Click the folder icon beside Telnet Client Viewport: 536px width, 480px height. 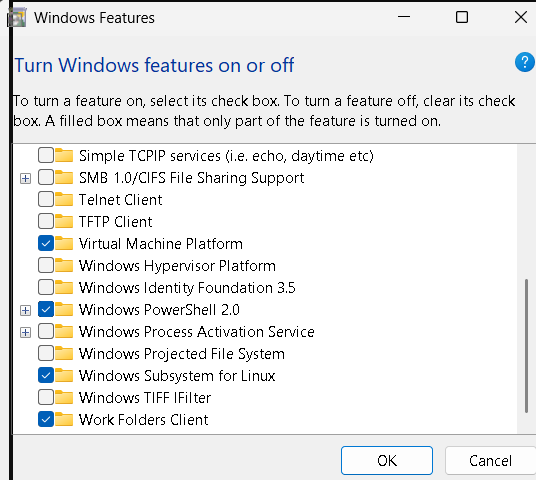pos(64,200)
